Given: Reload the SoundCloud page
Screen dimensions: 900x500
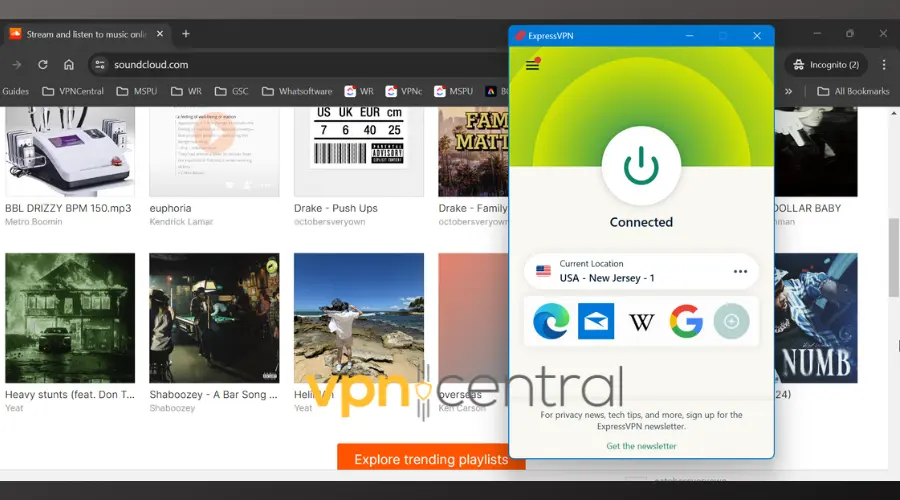Looking at the screenshot, I should pyautogui.click(x=42, y=65).
